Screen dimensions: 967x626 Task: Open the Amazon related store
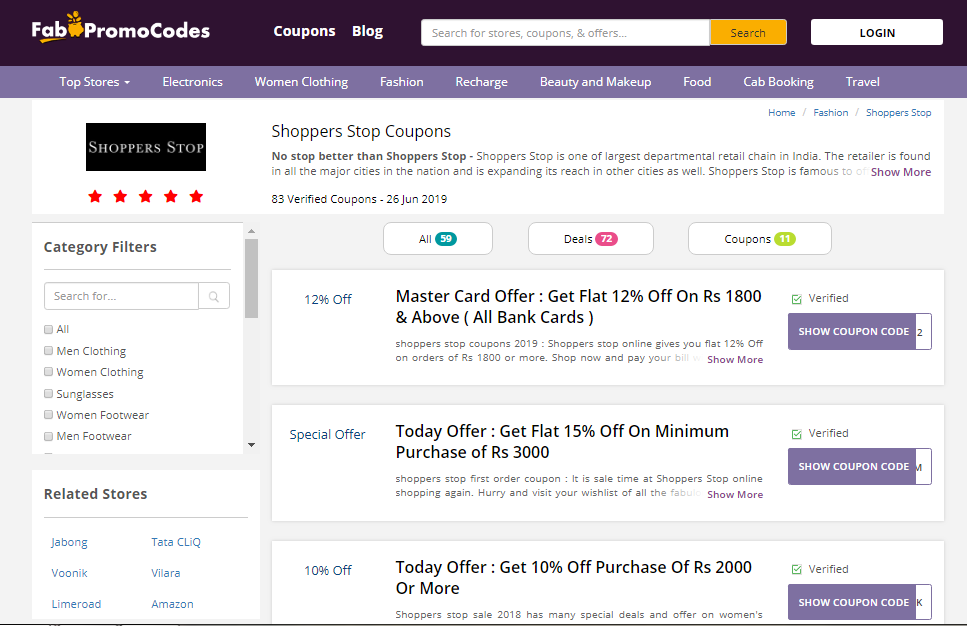coord(172,604)
